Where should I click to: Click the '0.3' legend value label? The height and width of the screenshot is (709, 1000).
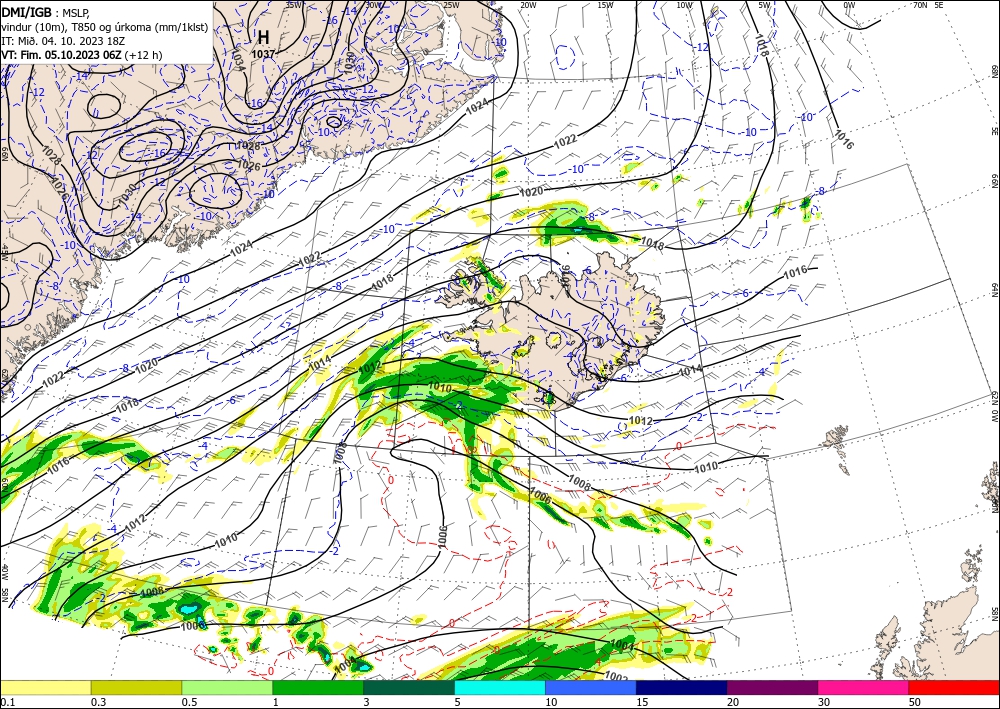pos(98,702)
